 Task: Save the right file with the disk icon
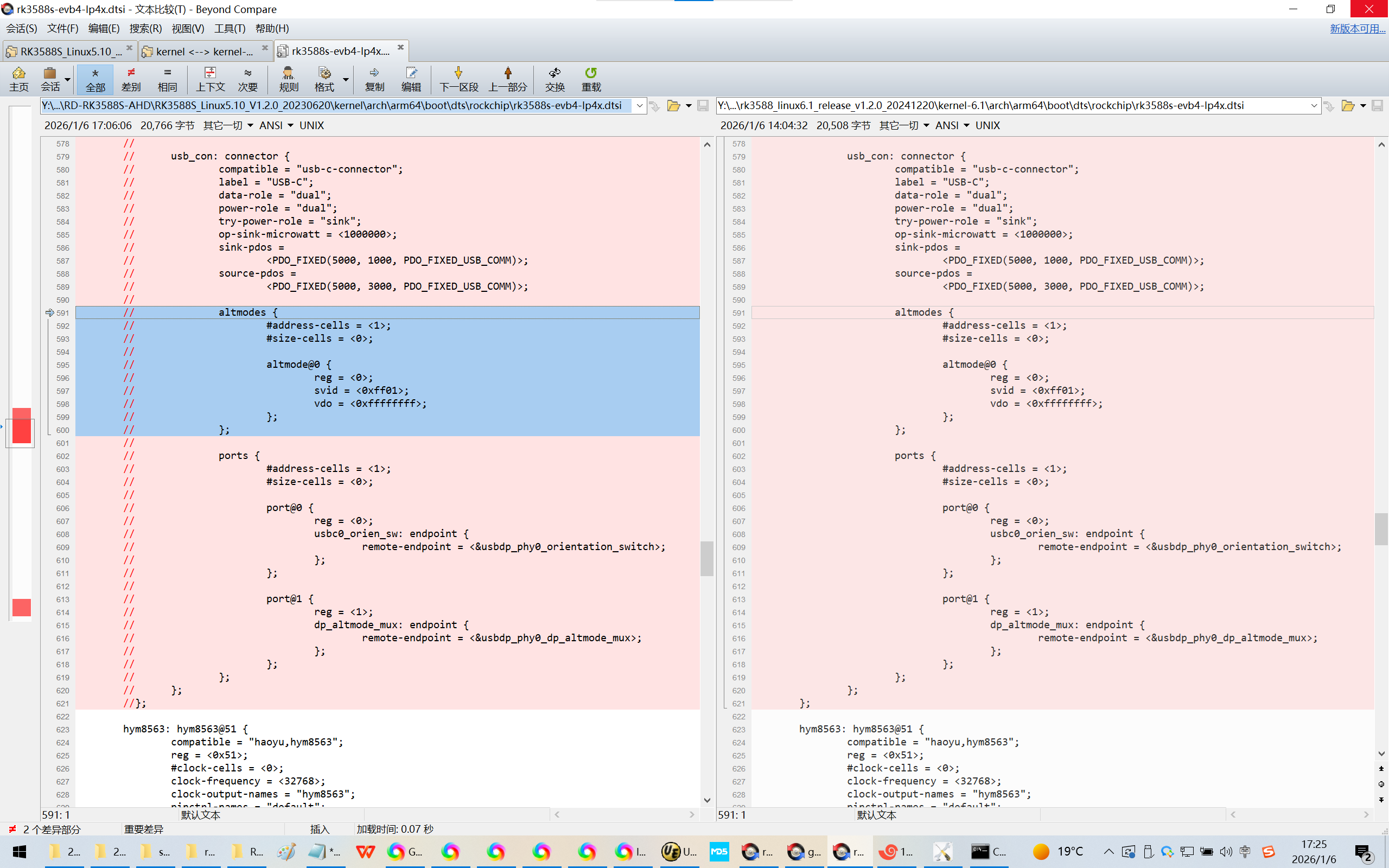tap(1378, 106)
